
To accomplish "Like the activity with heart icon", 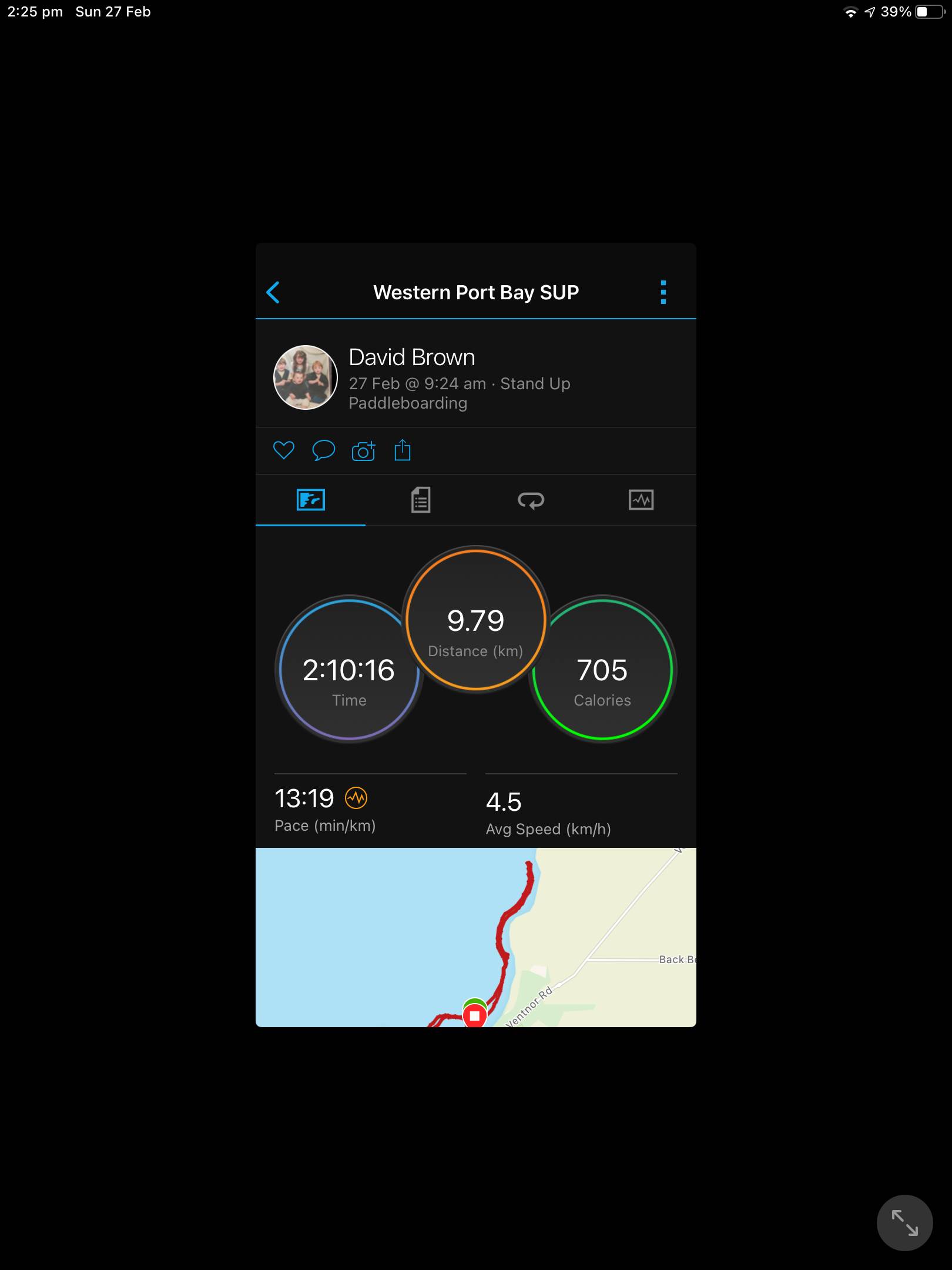I will tap(284, 450).
